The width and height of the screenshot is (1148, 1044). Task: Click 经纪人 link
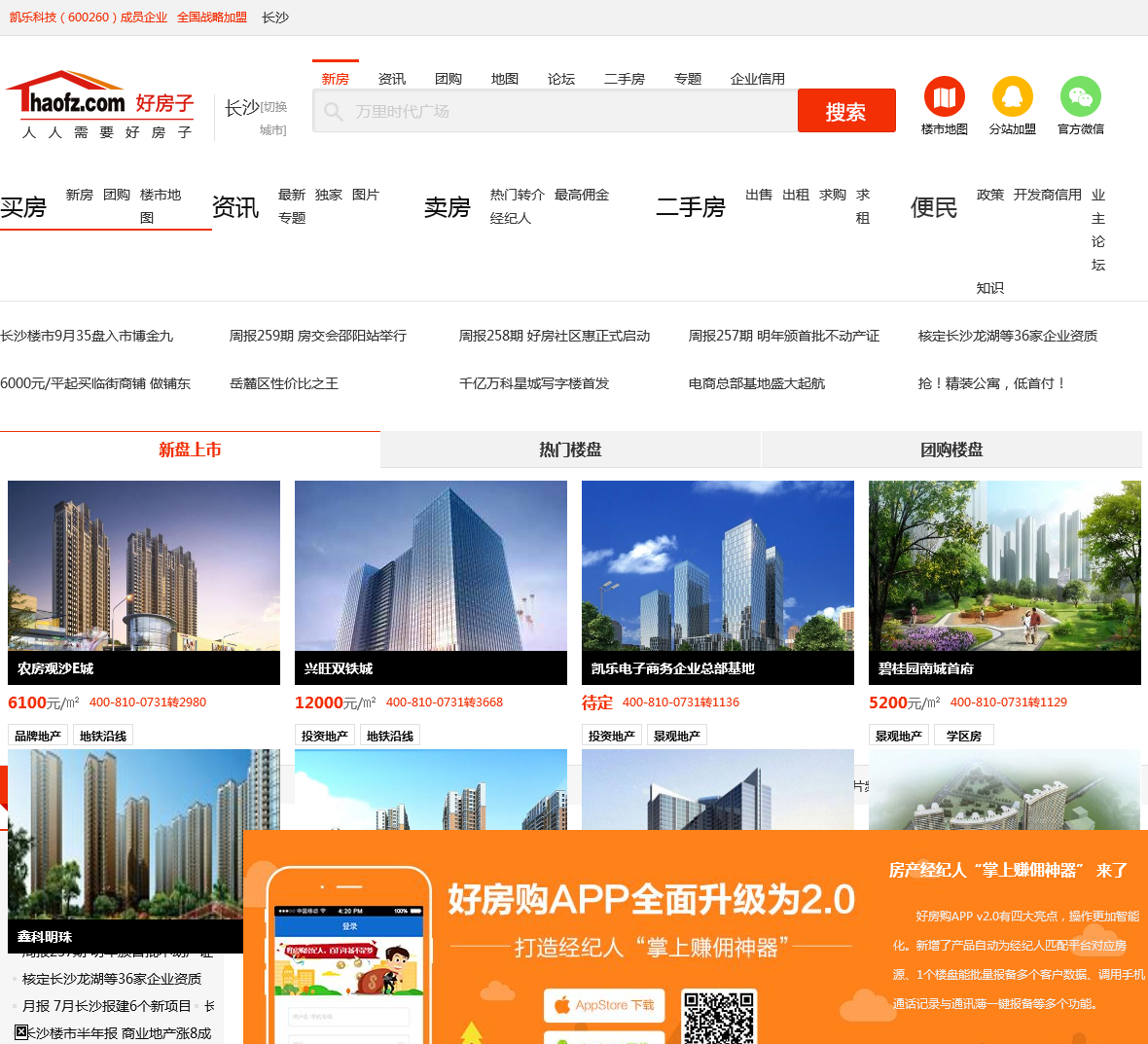[x=511, y=218]
